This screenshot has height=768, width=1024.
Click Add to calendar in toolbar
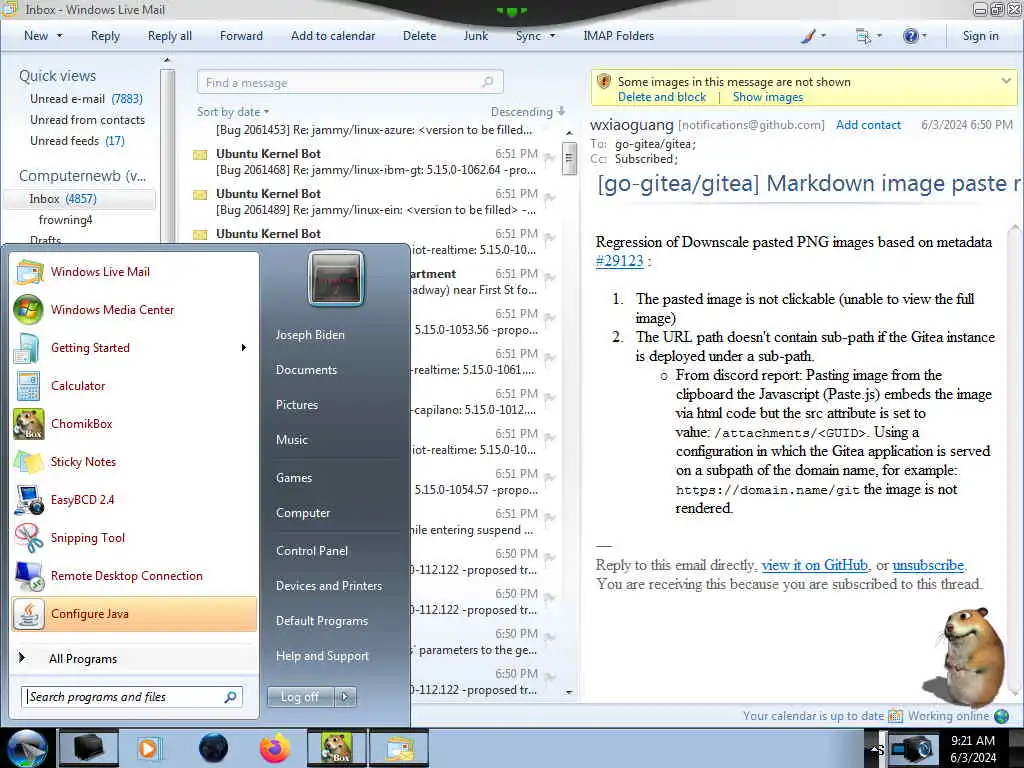(333, 36)
